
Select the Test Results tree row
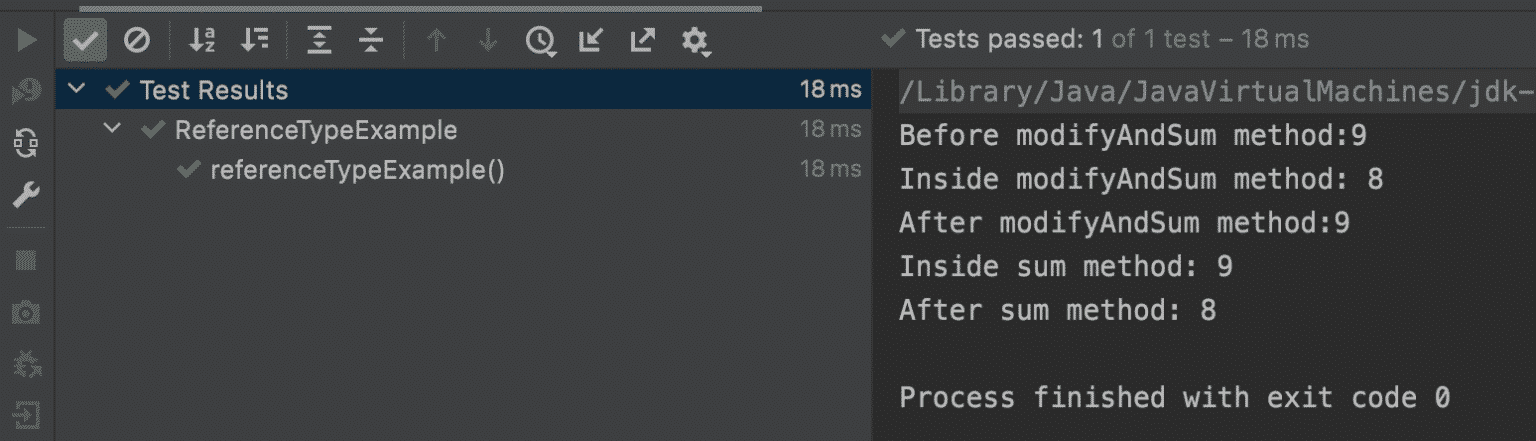[x=214, y=90]
